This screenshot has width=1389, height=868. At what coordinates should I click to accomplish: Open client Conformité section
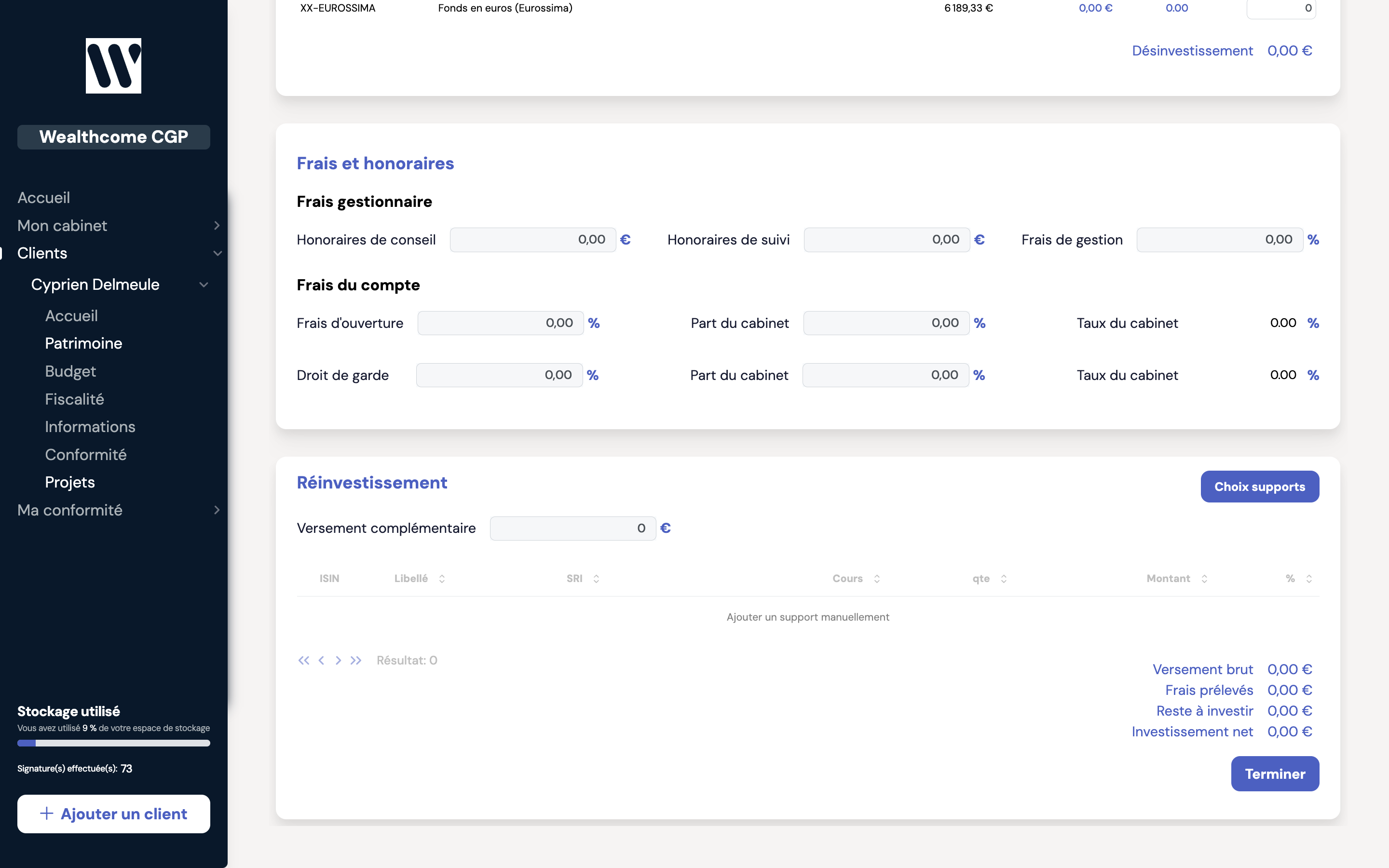86,455
